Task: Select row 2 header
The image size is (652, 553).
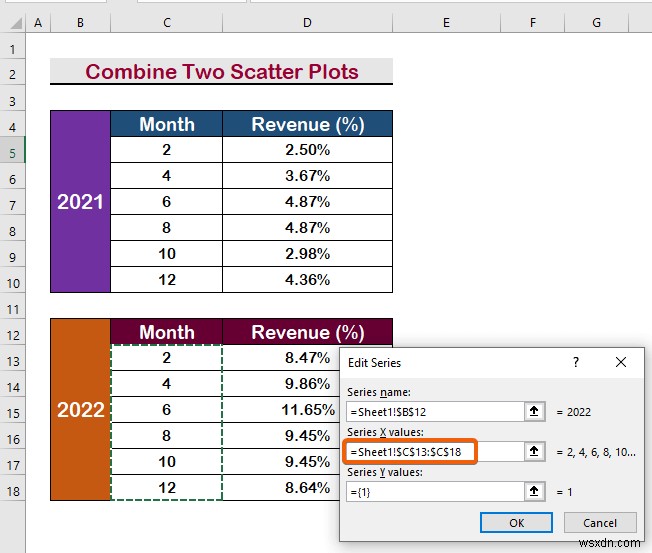Action: [12, 74]
